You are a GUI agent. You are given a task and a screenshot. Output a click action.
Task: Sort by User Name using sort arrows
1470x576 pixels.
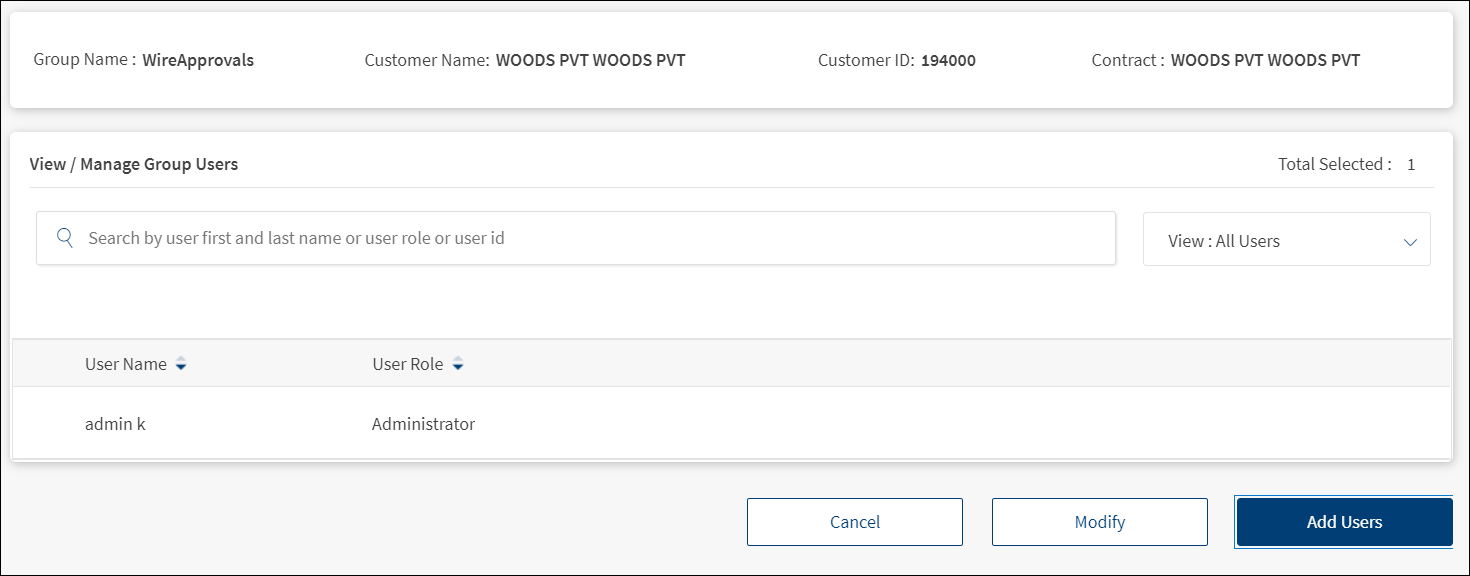pos(181,365)
